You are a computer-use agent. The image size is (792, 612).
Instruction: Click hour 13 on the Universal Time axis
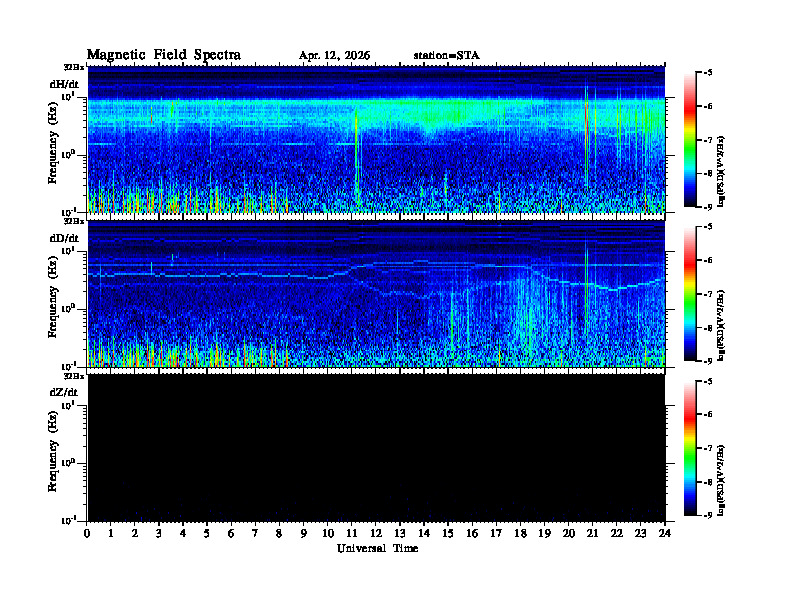(400, 533)
